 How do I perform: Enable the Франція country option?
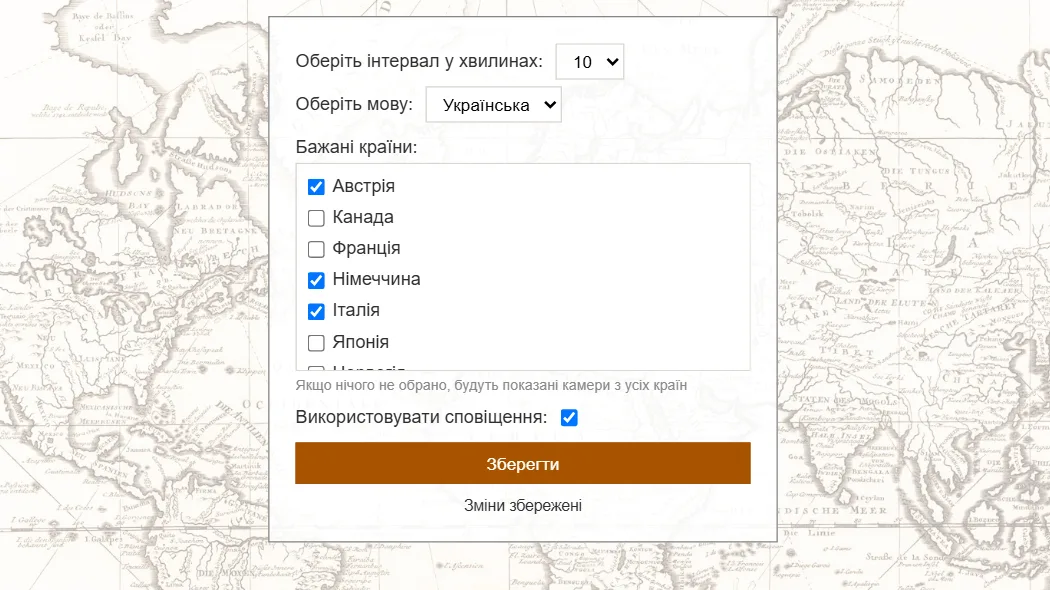[x=316, y=249]
